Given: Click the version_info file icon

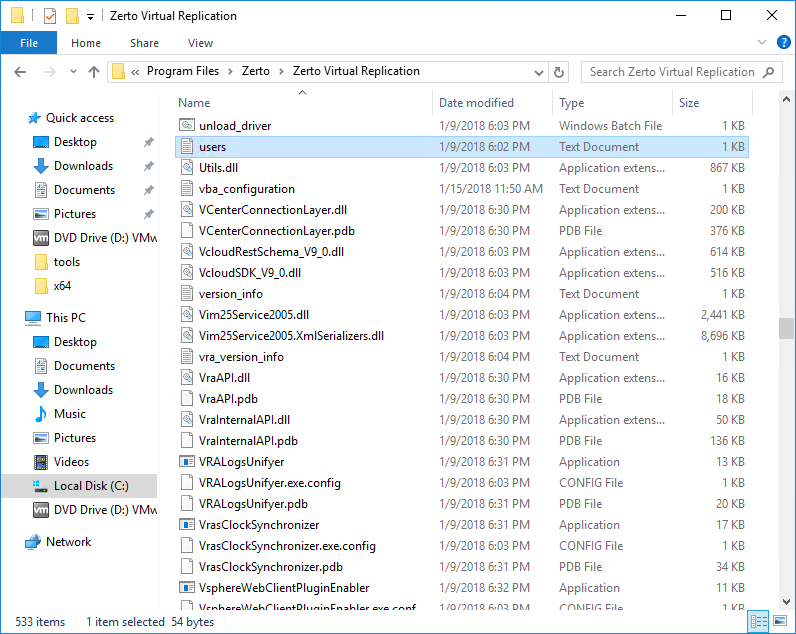Looking at the screenshot, I should [187, 294].
